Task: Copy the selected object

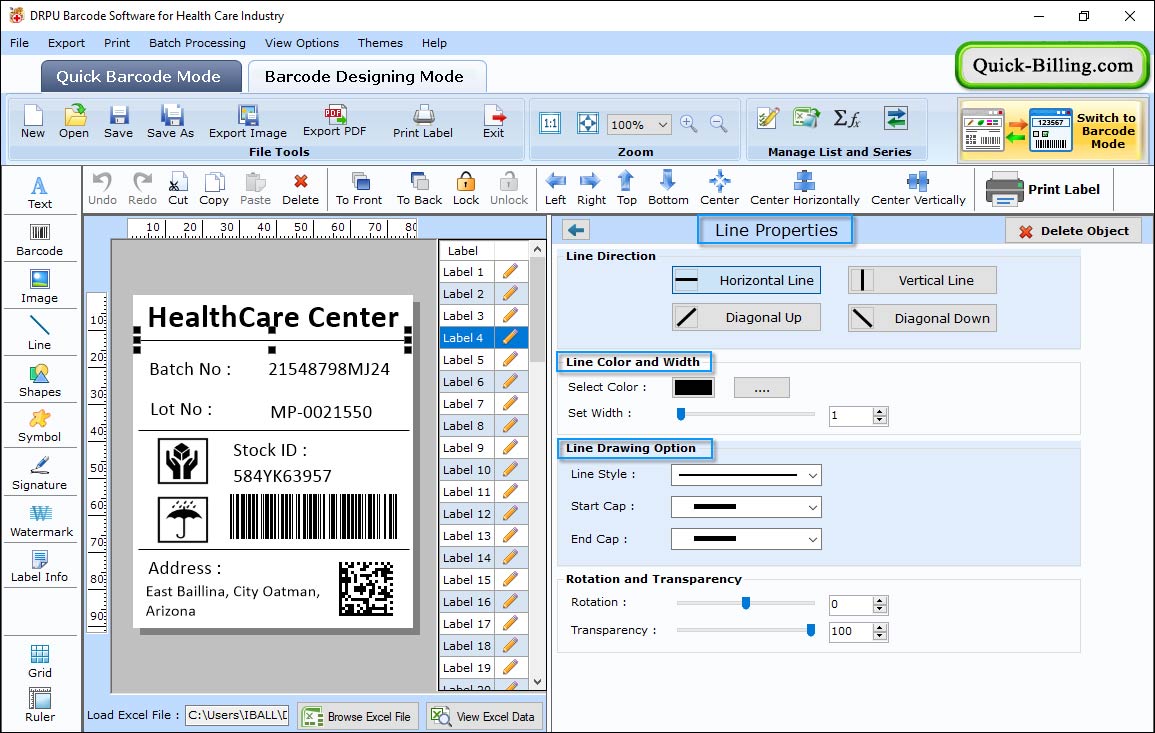Action: 214,189
